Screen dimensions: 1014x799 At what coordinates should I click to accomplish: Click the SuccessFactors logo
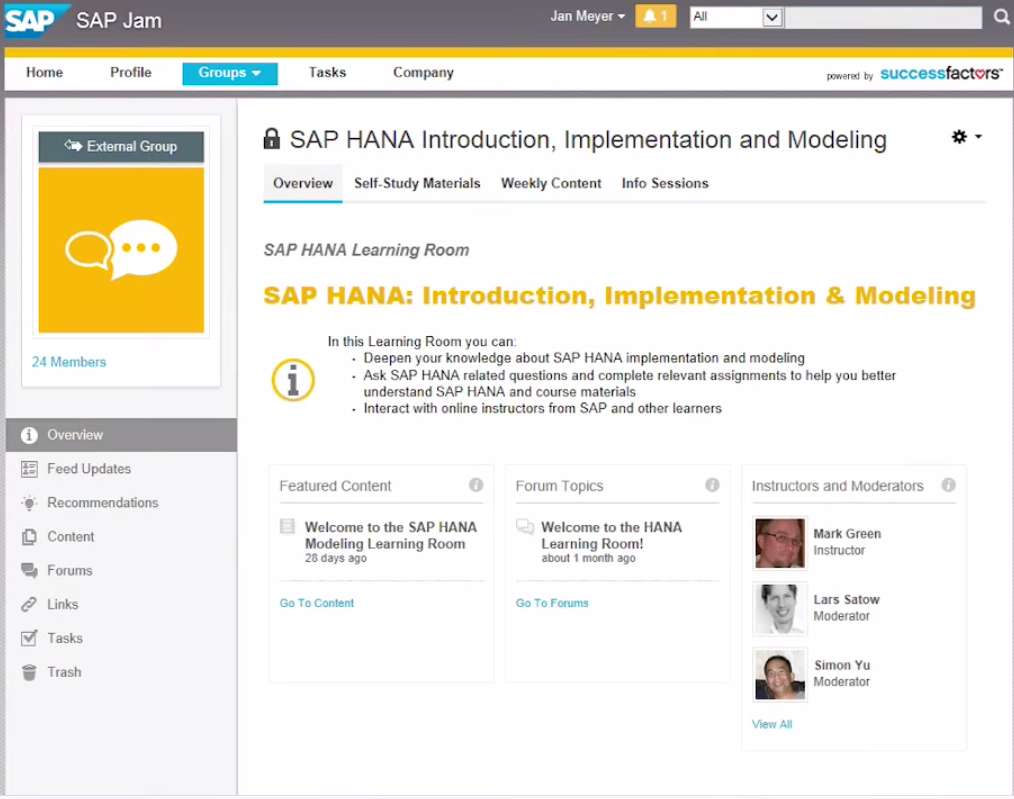(x=942, y=74)
